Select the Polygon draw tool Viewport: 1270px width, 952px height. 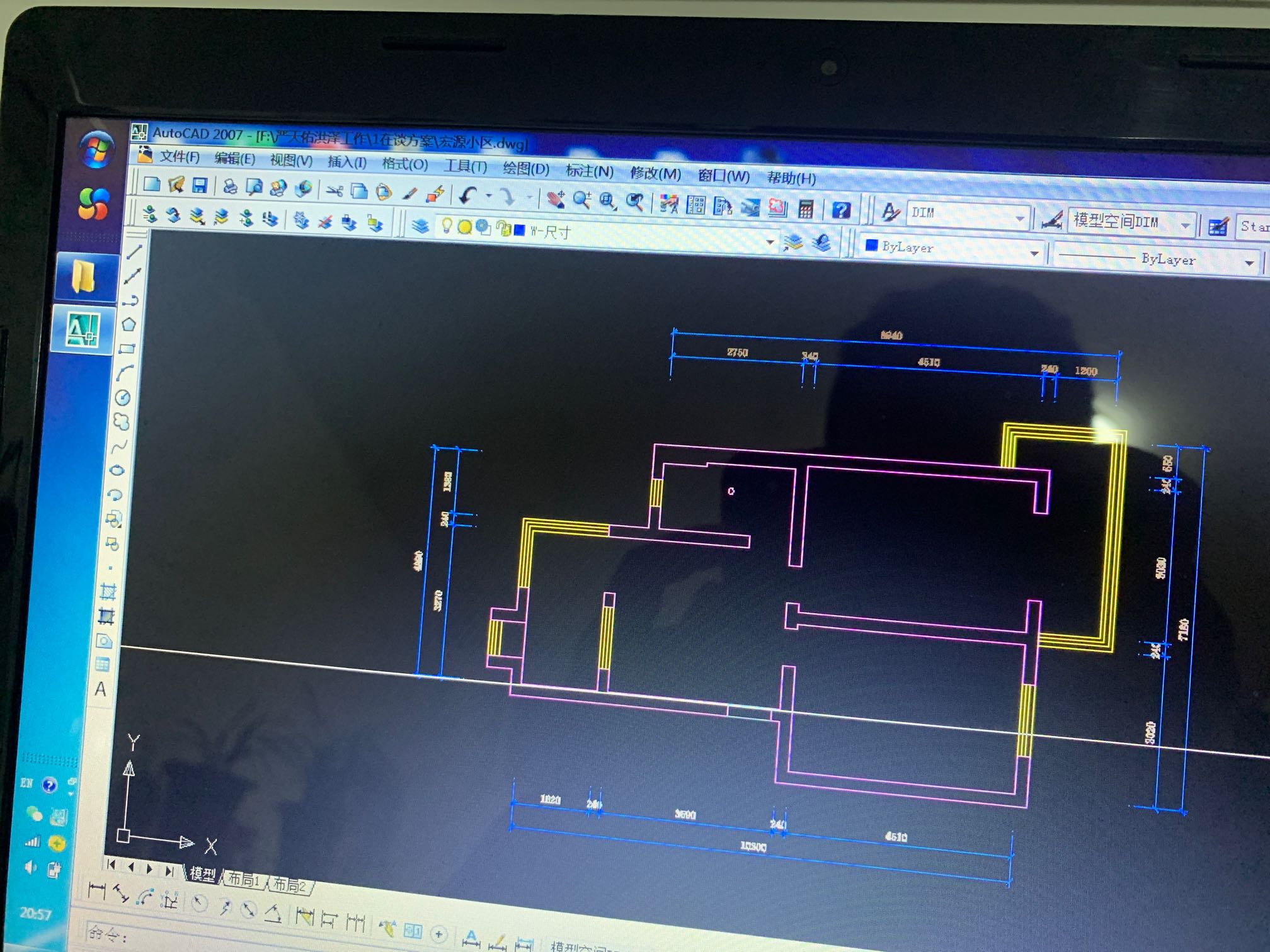point(129,324)
